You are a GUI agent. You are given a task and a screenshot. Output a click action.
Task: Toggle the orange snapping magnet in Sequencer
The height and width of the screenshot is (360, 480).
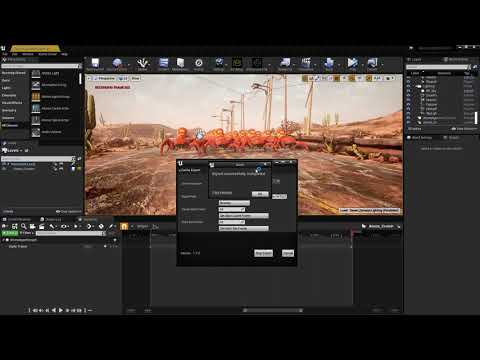(124, 226)
